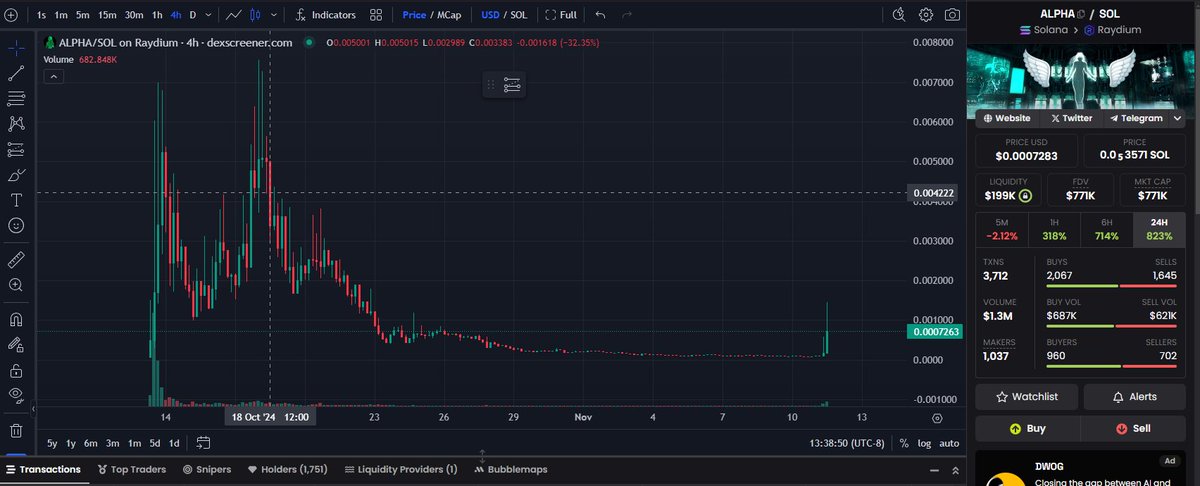Screen dimensions: 1200x486
Task: Open the forecasting and measurement tools
Action: click(16, 149)
